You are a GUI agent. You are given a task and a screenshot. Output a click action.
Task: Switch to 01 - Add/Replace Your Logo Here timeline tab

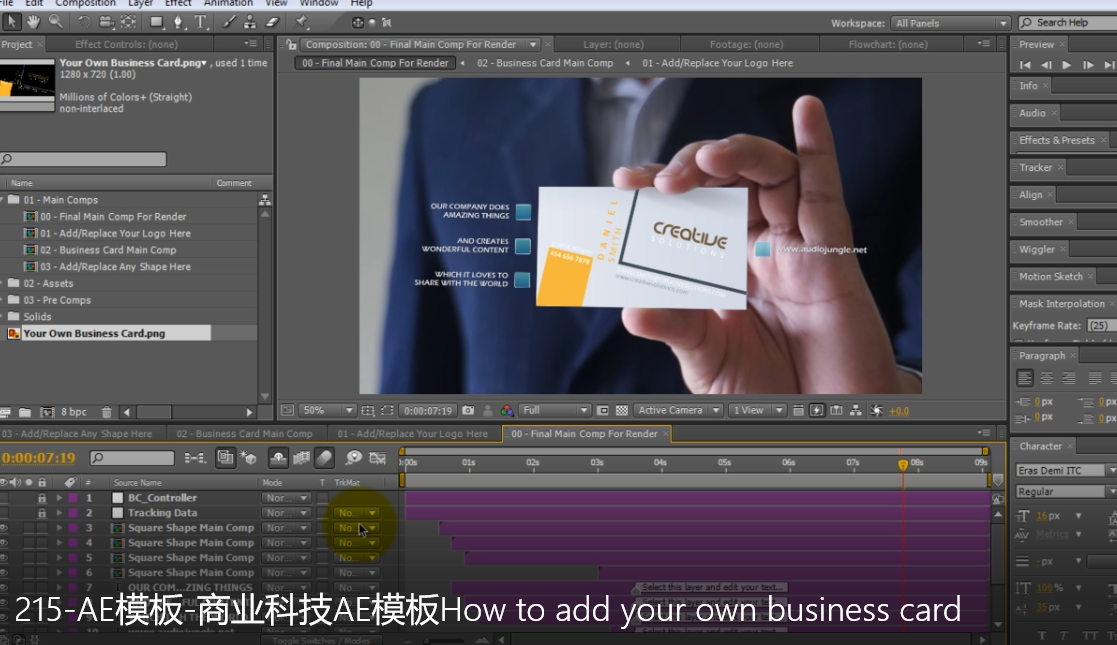pos(412,433)
